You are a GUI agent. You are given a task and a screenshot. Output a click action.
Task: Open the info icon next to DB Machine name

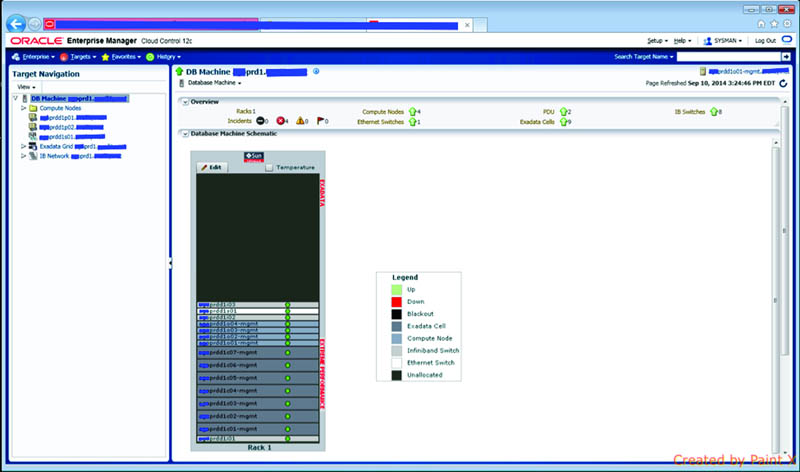pyautogui.click(x=316, y=71)
